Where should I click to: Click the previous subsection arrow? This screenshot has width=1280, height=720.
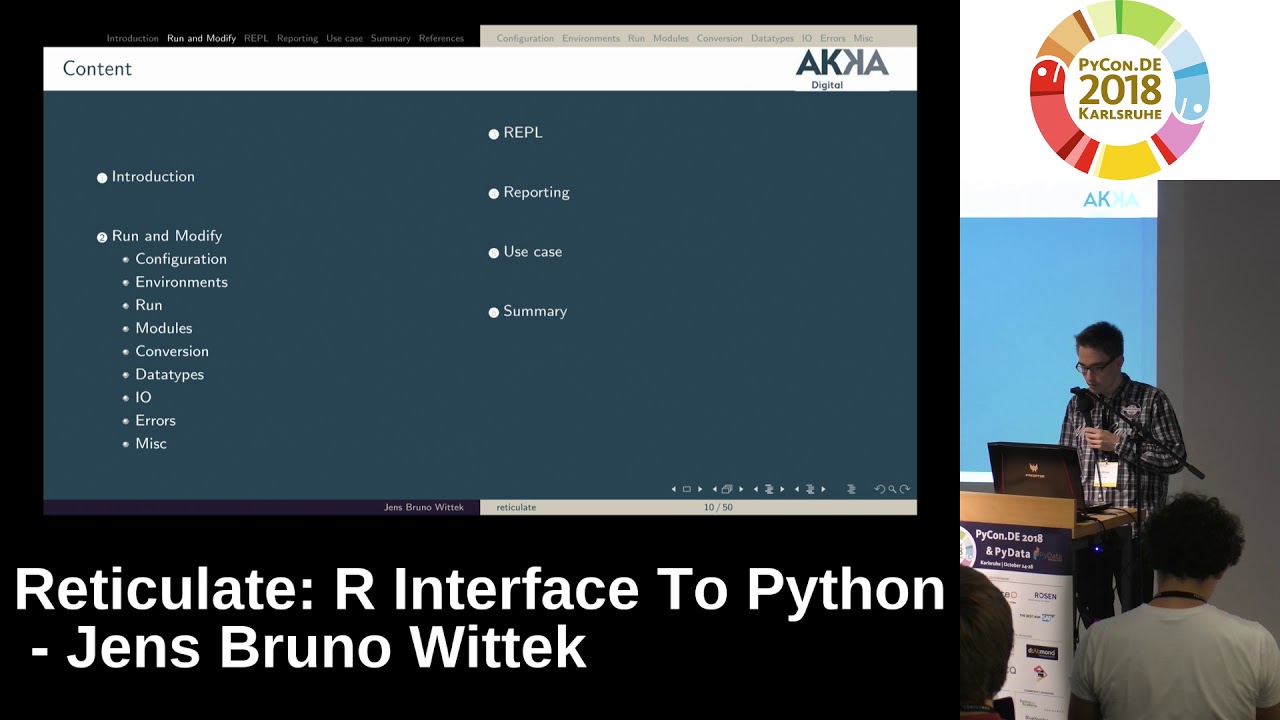[x=755, y=489]
